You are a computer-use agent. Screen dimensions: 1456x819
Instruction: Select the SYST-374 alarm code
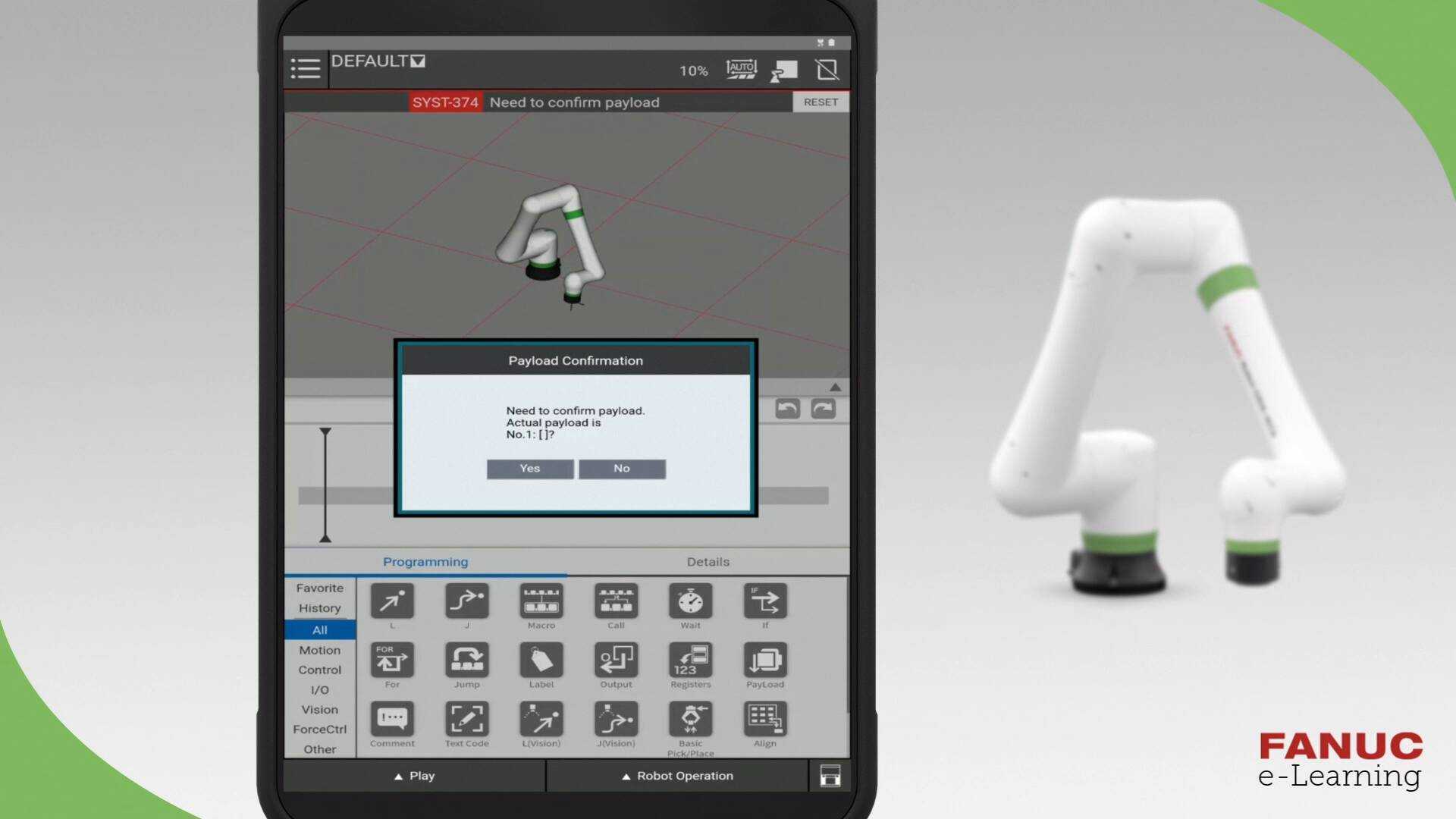(x=445, y=102)
